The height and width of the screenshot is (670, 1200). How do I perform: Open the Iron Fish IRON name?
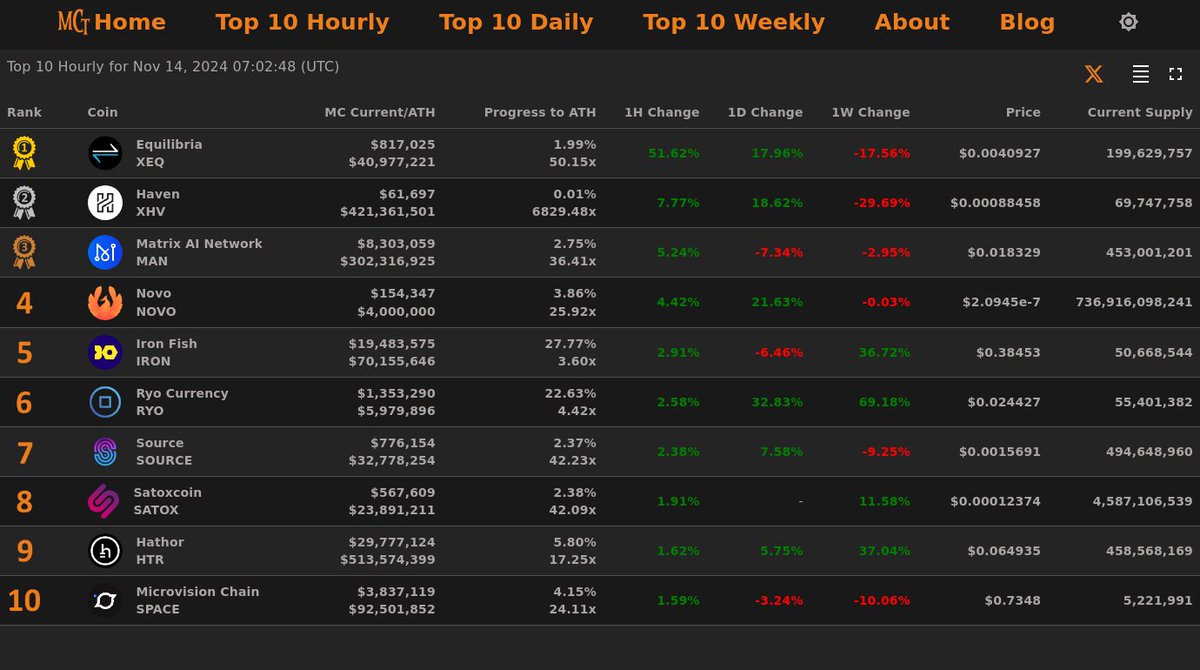coord(167,352)
